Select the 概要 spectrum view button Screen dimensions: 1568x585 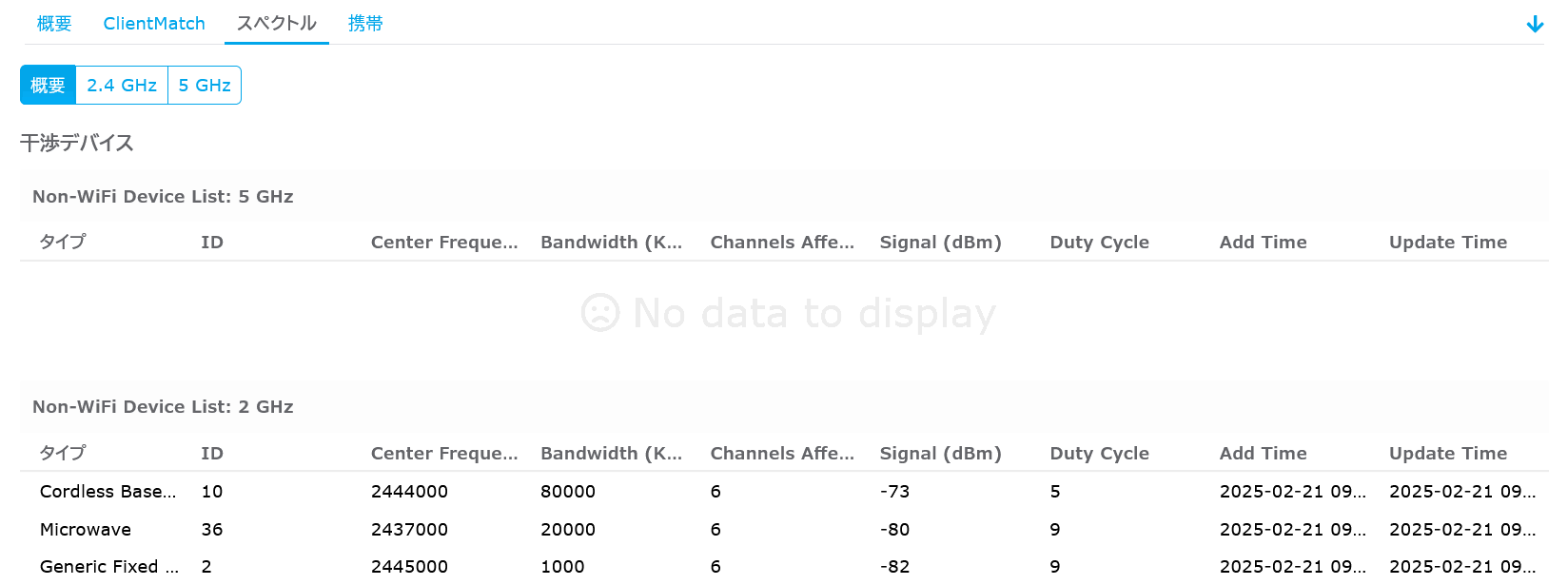click(x=48, y=86)
